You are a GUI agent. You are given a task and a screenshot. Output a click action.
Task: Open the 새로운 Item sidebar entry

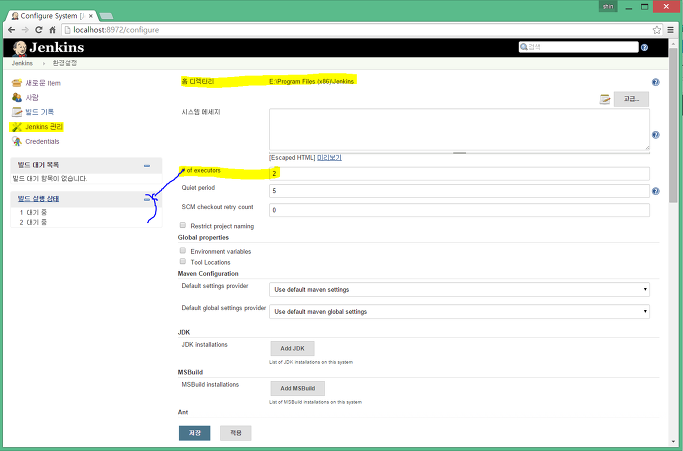(x=43, y=83)
